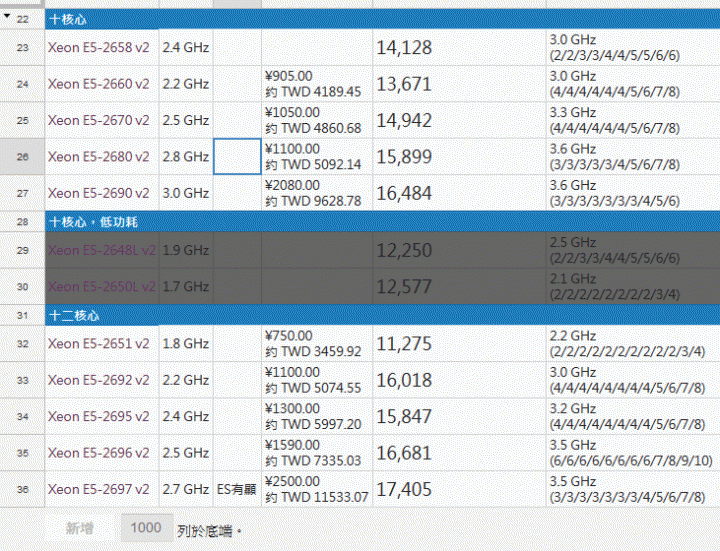Select the score cell 14,942
The width and height of the screenshot is (720, 551).
[x=459, y=120]
